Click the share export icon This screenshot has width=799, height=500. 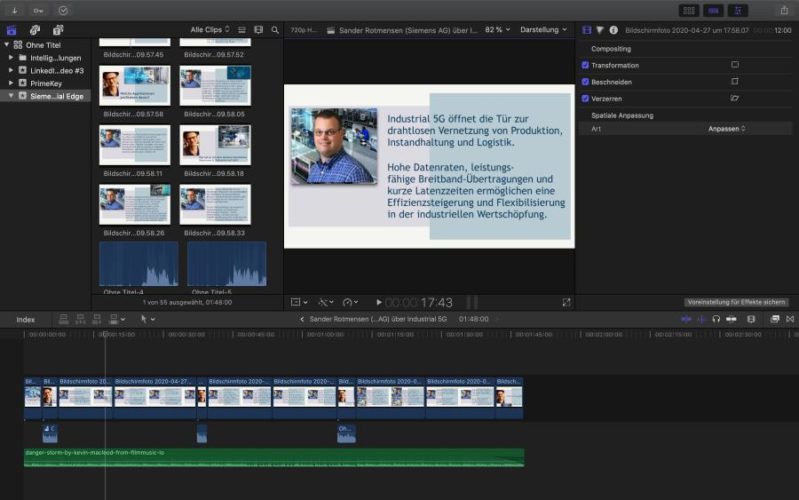click(x=784, y=10)
